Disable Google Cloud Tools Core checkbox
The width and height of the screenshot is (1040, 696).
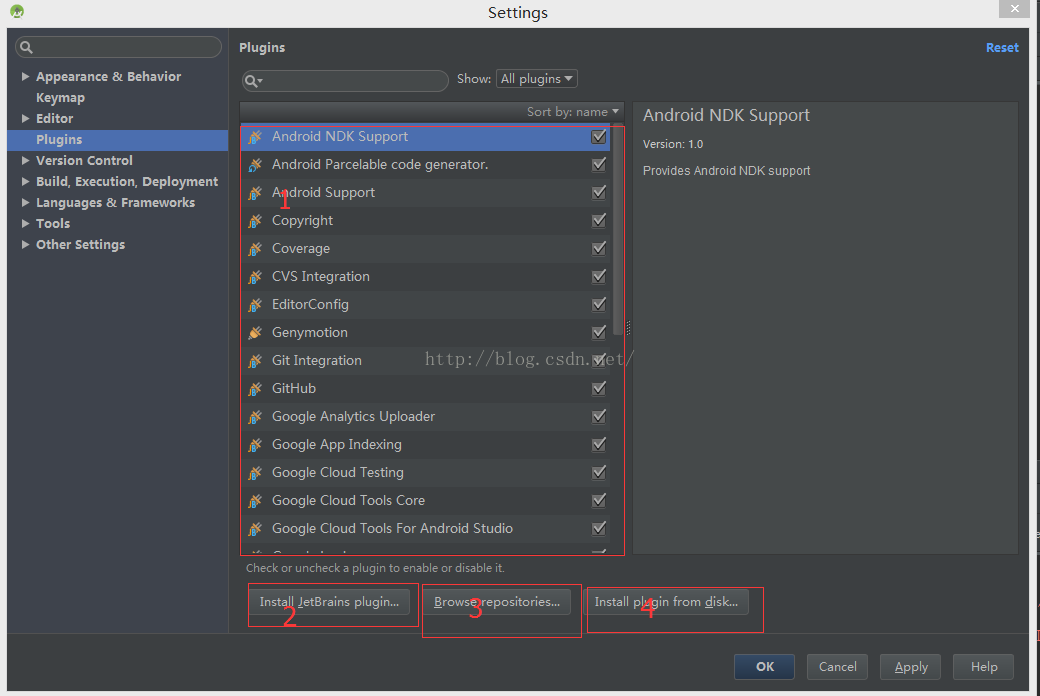(x=599, y=501)
